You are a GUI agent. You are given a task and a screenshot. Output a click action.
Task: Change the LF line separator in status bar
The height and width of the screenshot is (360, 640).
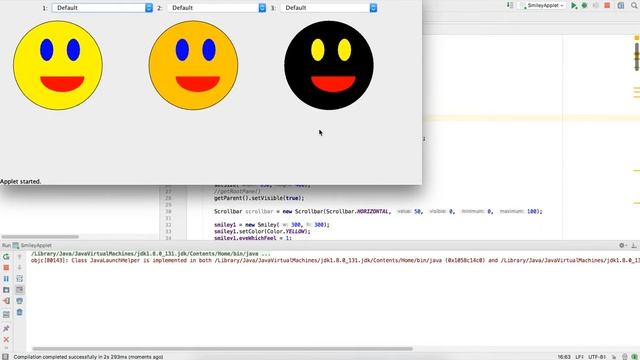tap(579, 357)
